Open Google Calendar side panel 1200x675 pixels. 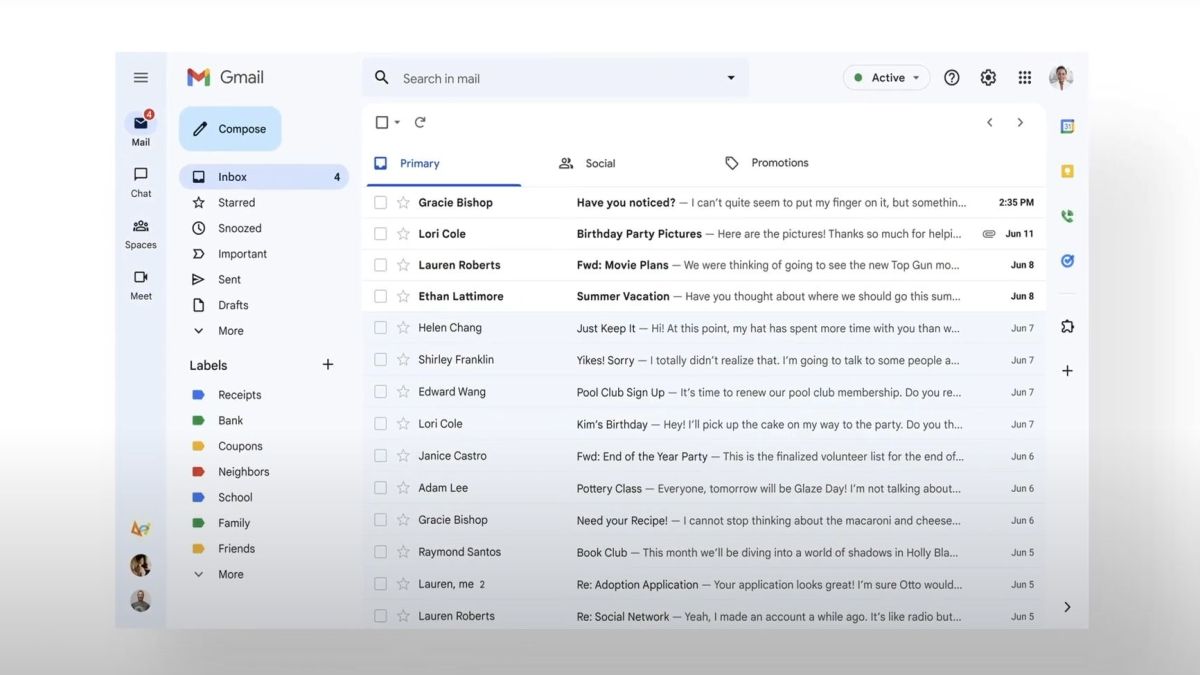1067,127
